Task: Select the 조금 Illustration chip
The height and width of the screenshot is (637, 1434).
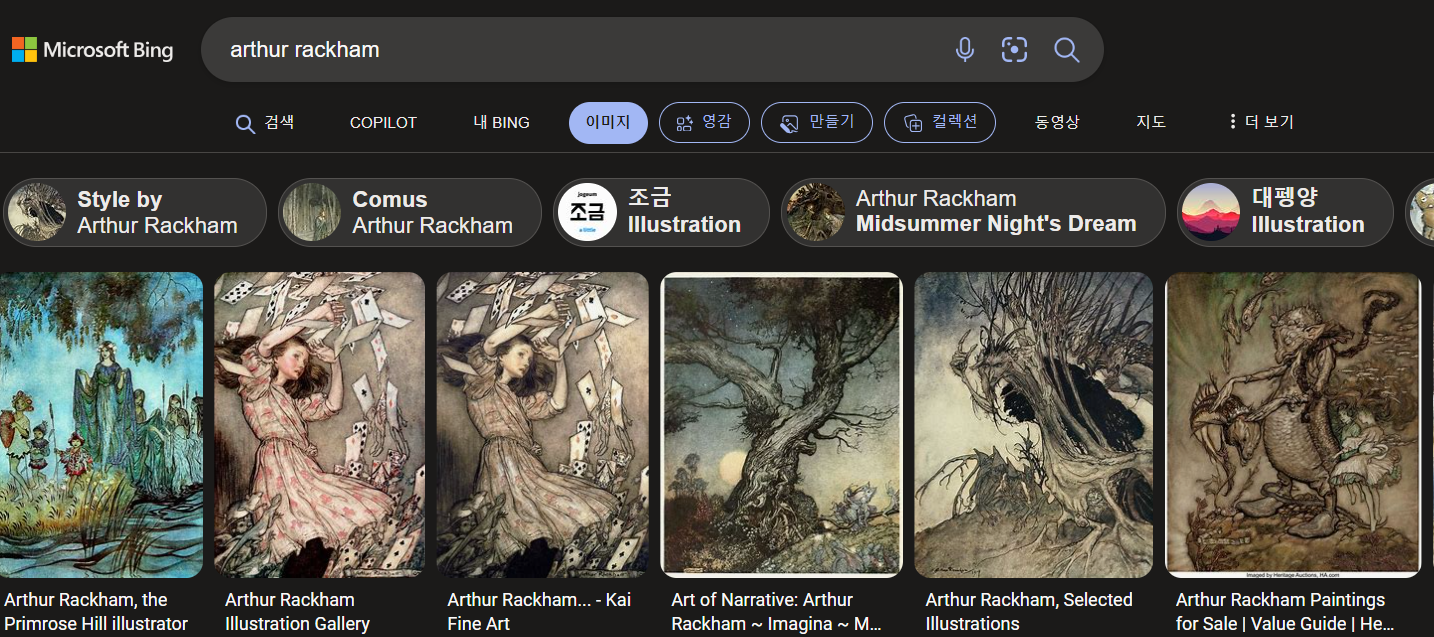Action: coord(661,212)
